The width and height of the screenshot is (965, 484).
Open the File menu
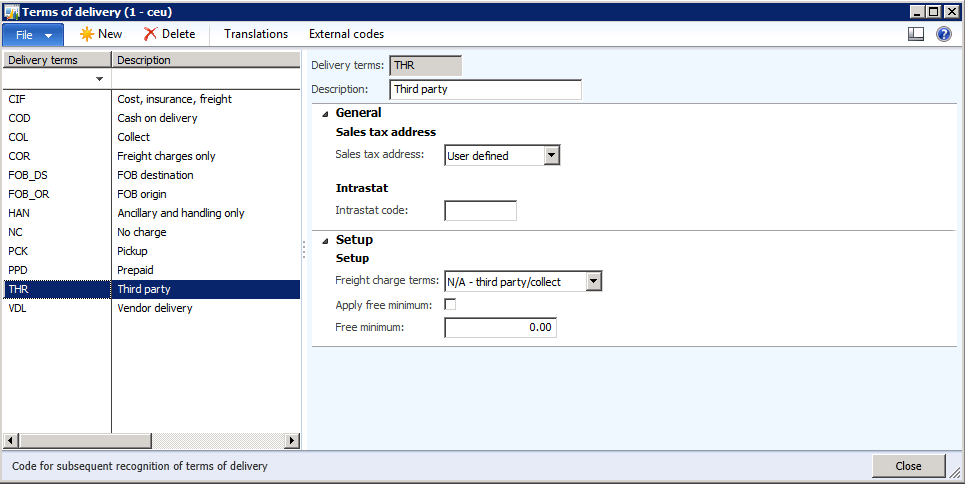[33, 34]
